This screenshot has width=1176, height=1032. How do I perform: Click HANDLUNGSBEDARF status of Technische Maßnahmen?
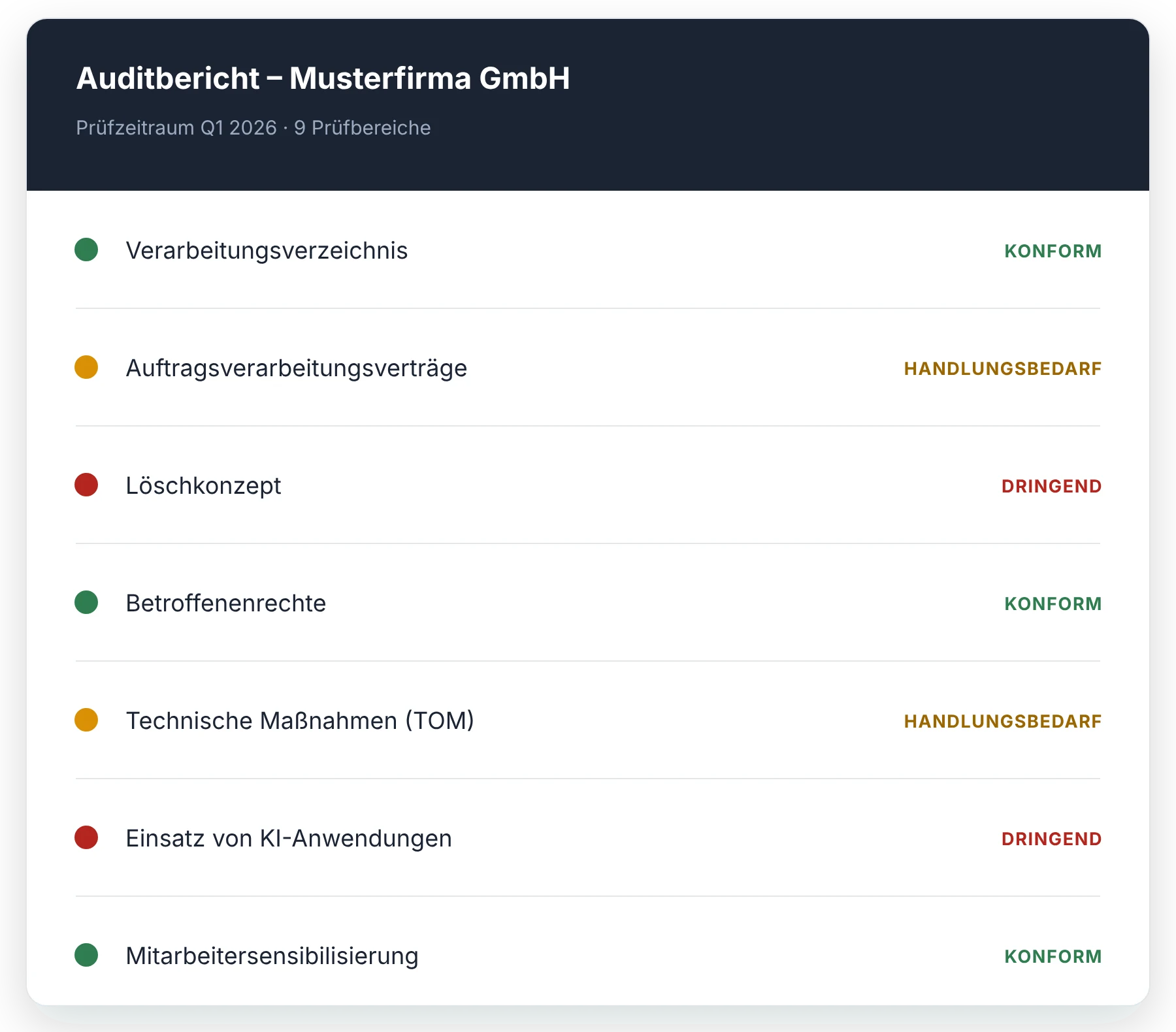click(x=1003, y=721)
